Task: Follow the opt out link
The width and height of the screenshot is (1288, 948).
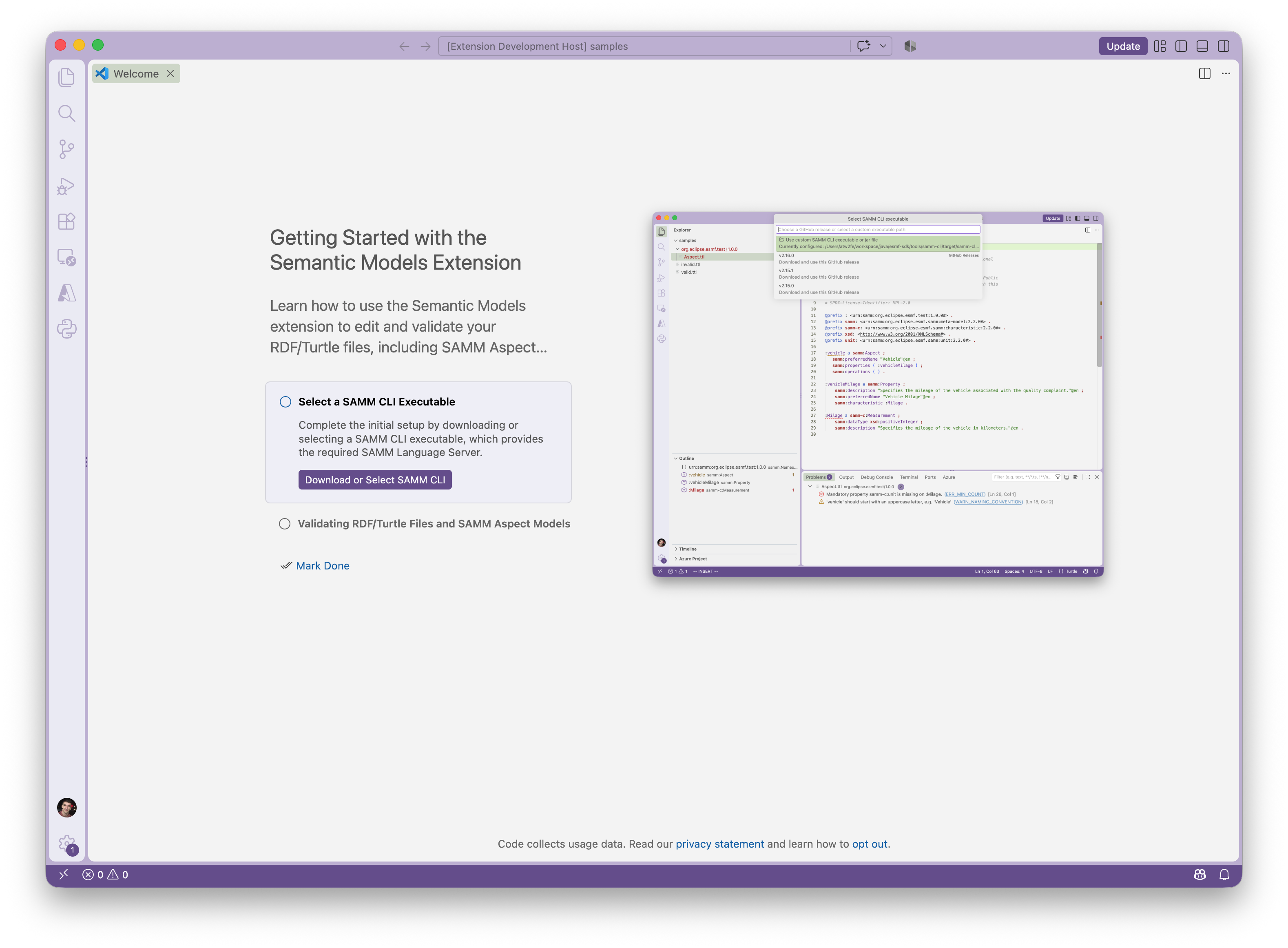Action: pos(870,844)
